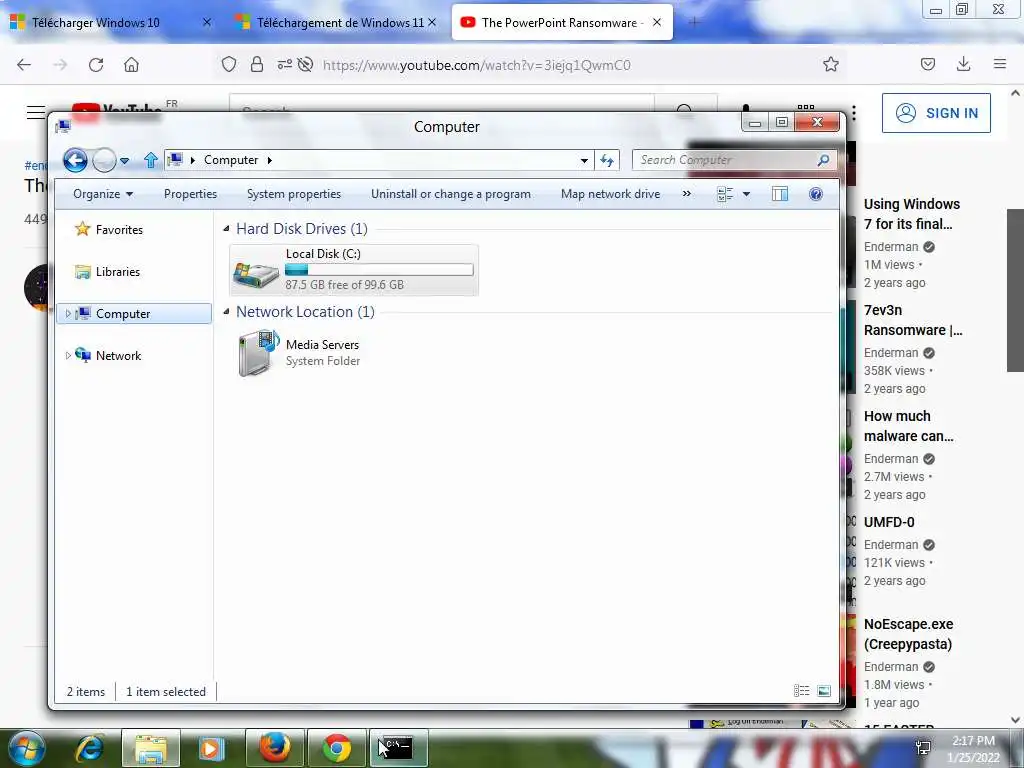Image resolution: width=1024 pixels, height=768 pixels.
Task: Show more toolbar commands via chevron
Action: (x=686, y=194)
